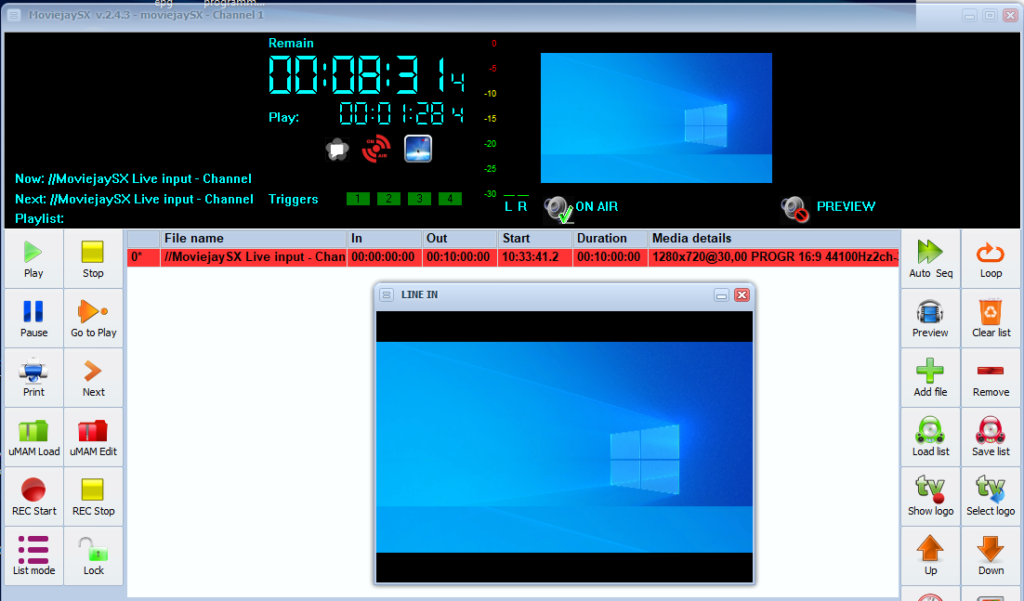Click the red On Air broadcast icon
Screen dimensions: 1024x601
[x=376, y=149]
